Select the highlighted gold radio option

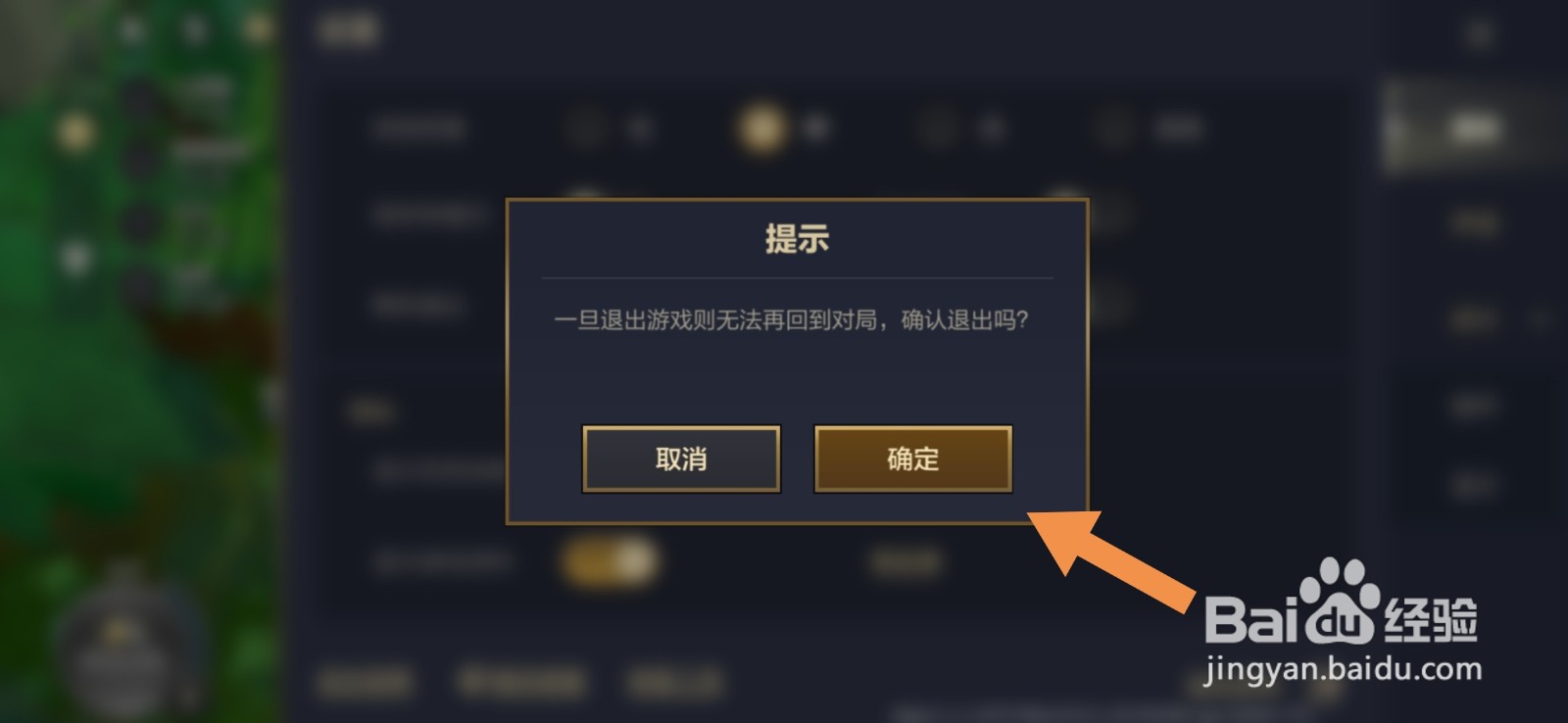(762, 127)
